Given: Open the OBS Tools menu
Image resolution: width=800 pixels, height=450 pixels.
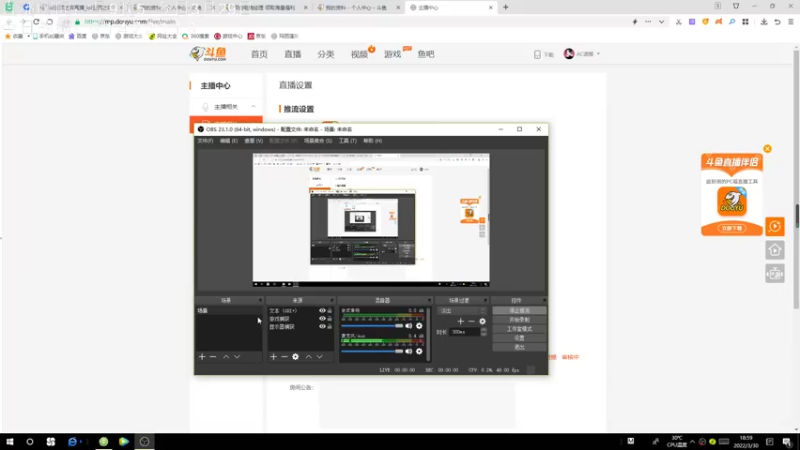Looking at the screenshot, I should click(x=348, y=141).
